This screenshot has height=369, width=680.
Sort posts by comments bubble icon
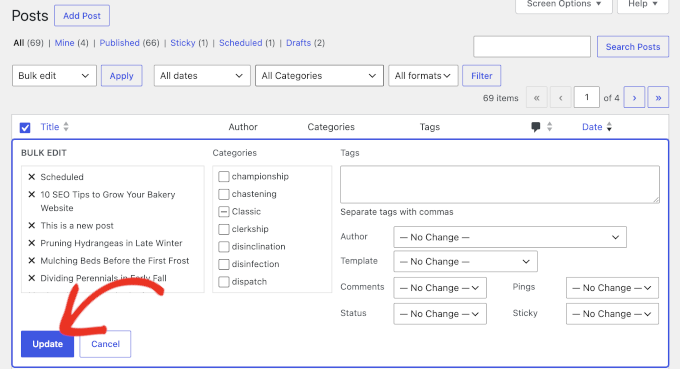coord(536,127)
